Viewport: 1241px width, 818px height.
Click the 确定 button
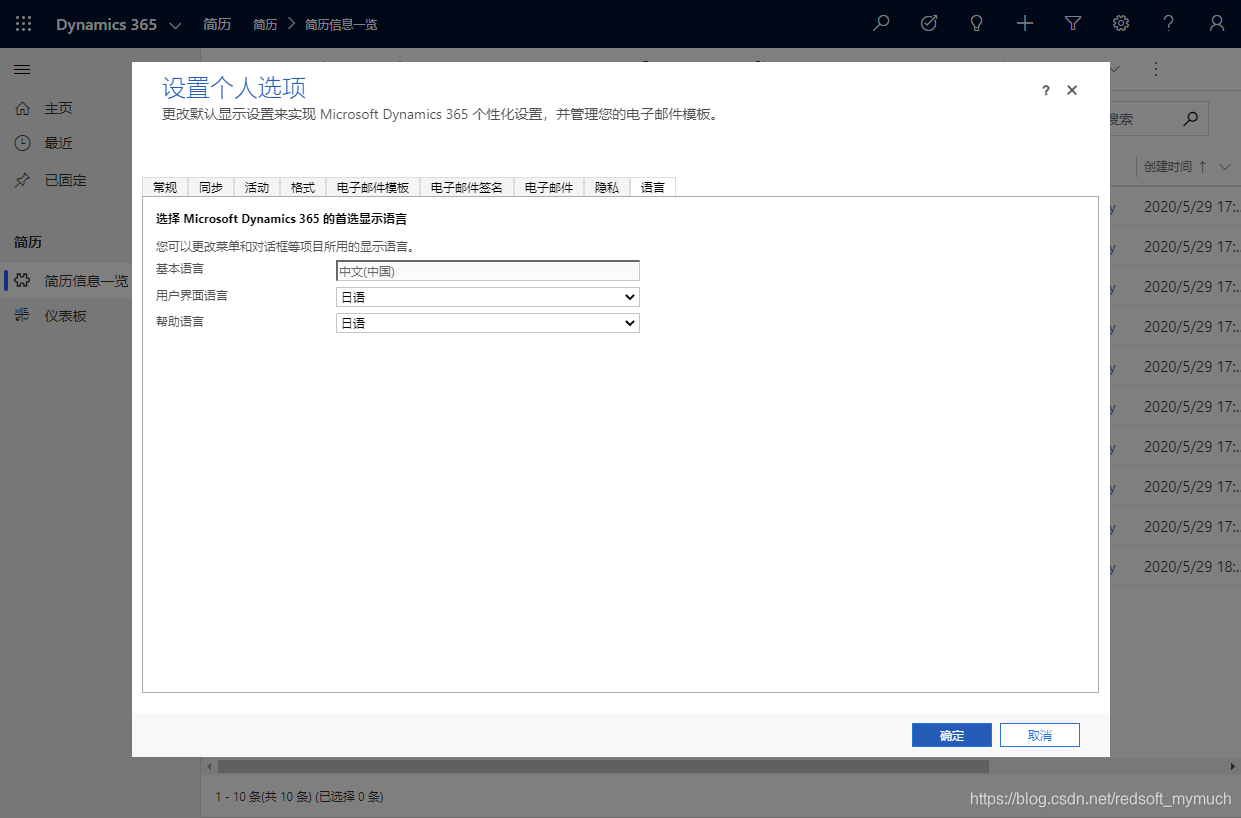pyautogui.click(x=952, y=735)
